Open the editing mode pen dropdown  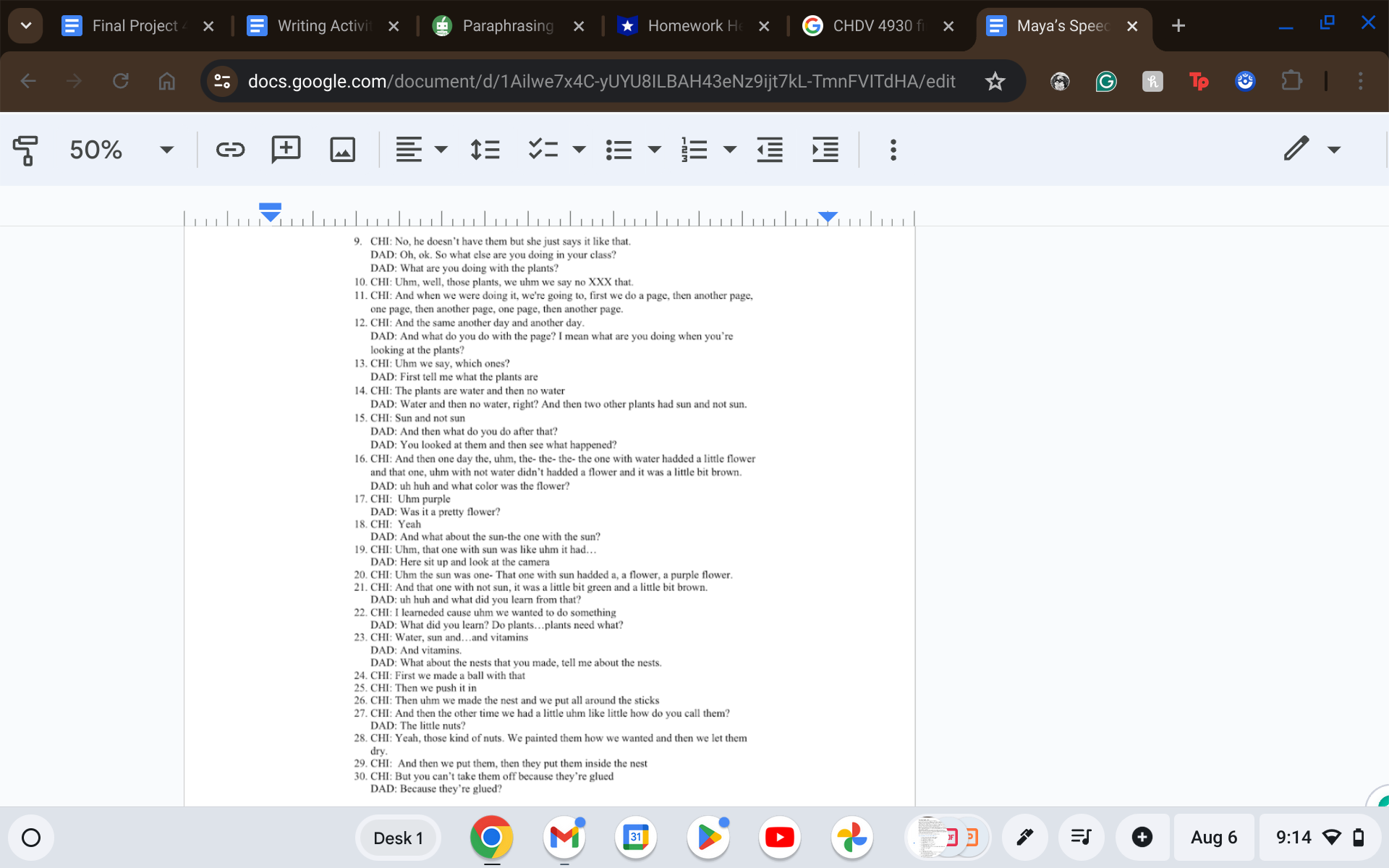tap(1310, 150)
